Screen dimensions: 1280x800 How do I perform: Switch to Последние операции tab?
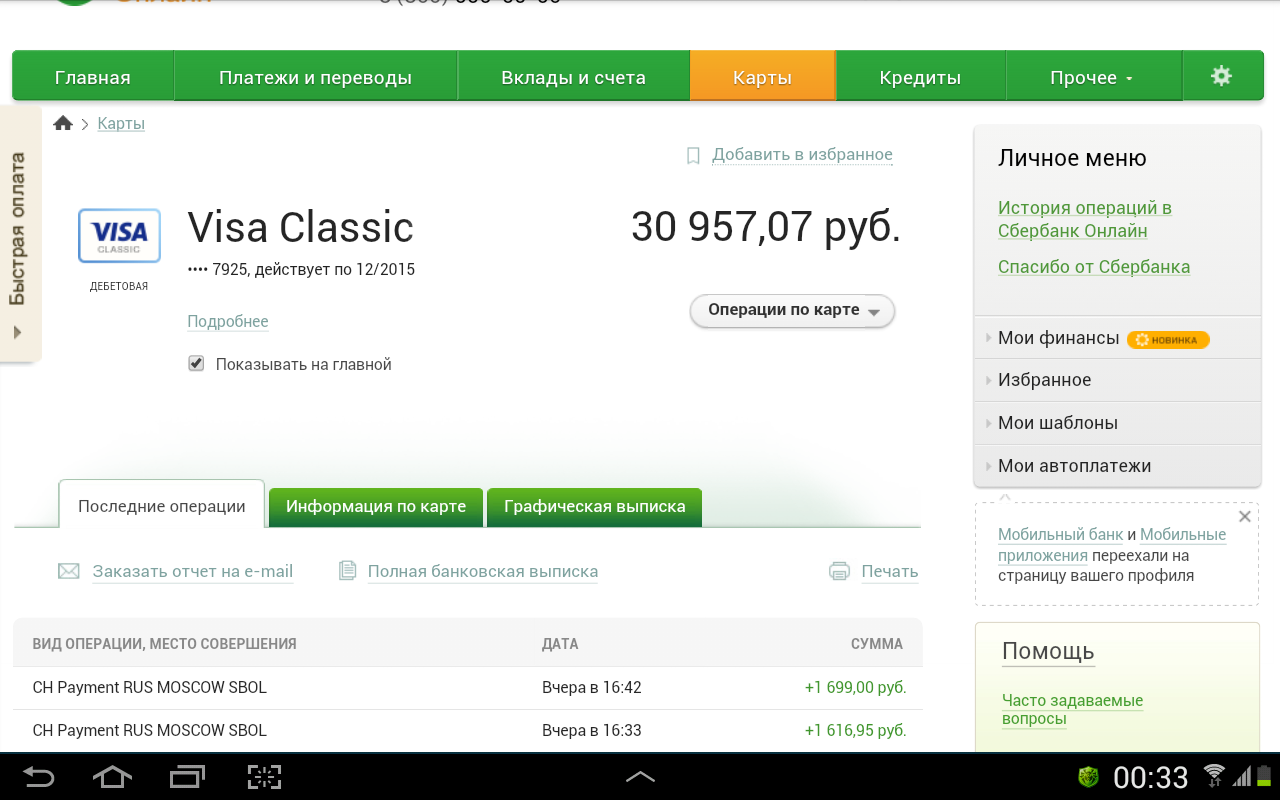[162, 505]
